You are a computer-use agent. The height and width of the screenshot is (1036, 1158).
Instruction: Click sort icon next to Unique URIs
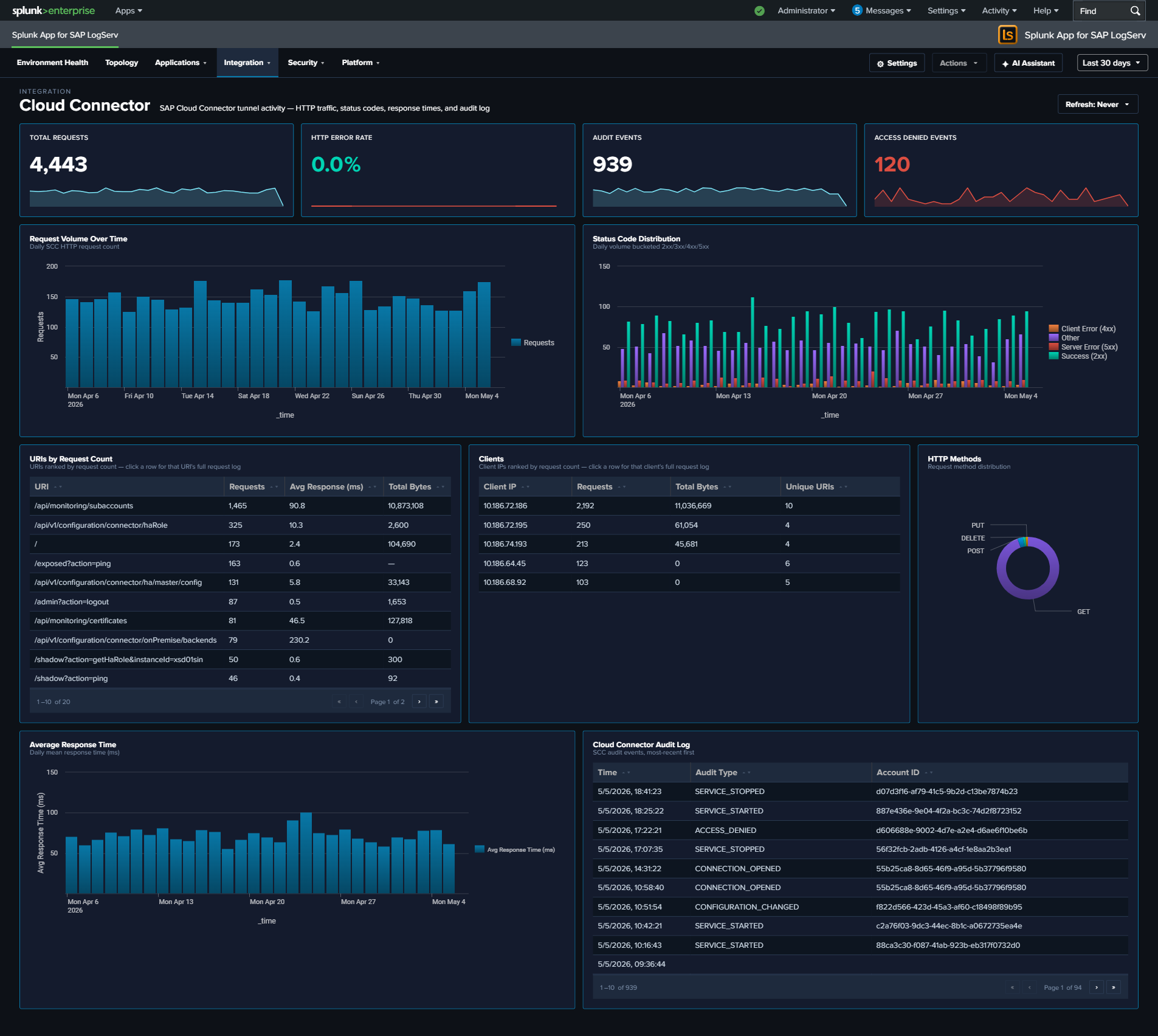844,487
